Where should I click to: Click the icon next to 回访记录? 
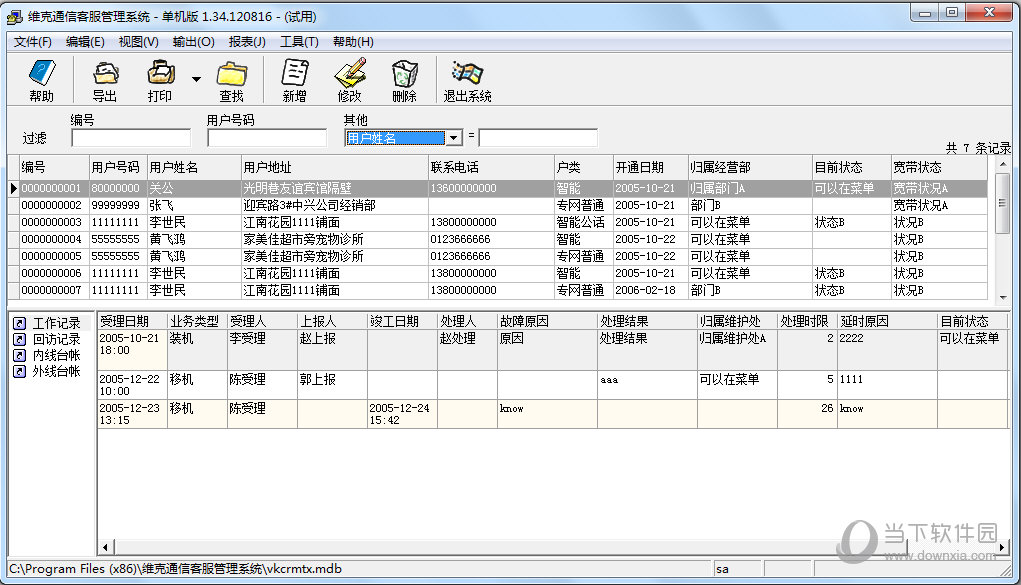point(20,339)
